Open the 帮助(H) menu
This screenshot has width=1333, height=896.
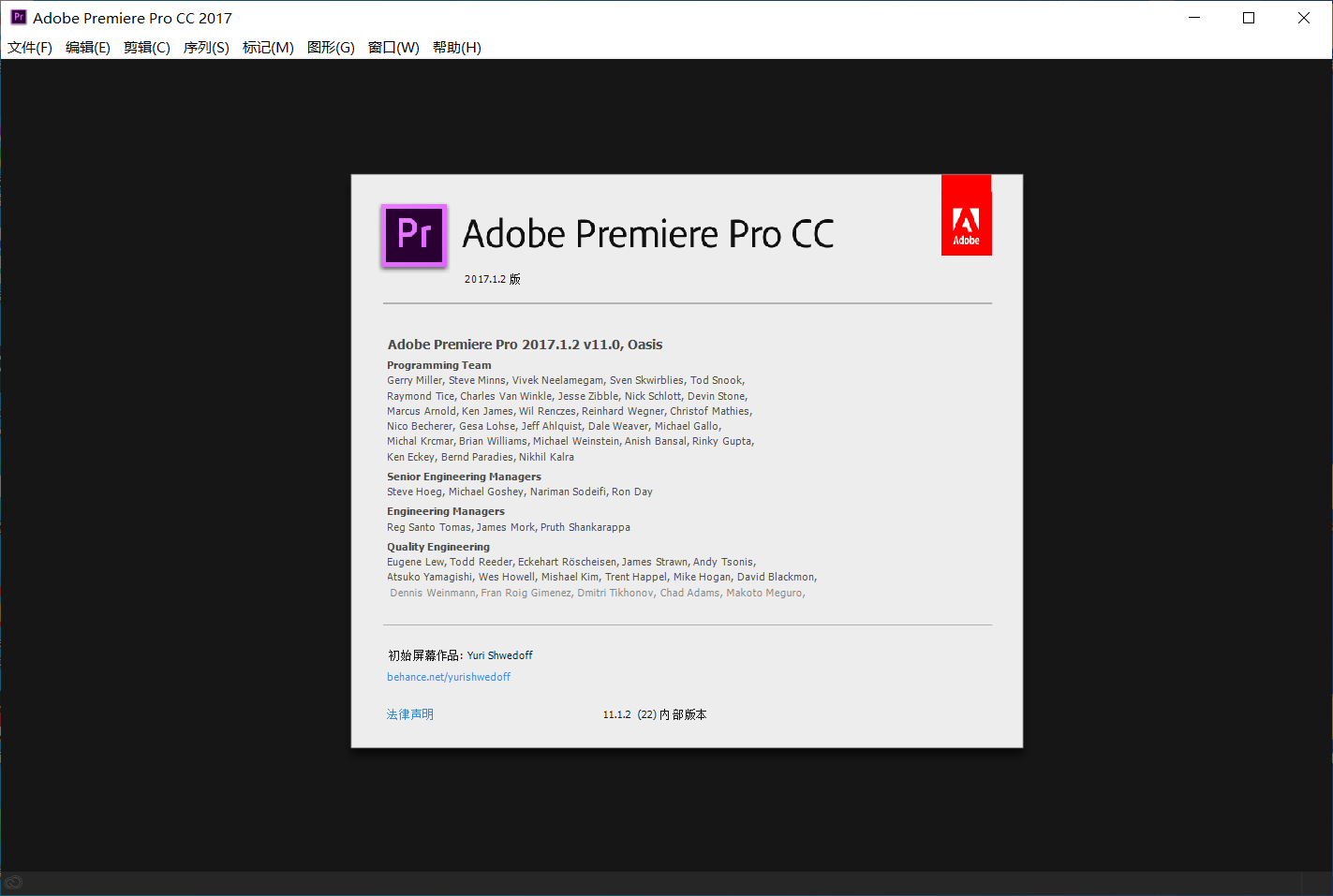click(457, 48)
